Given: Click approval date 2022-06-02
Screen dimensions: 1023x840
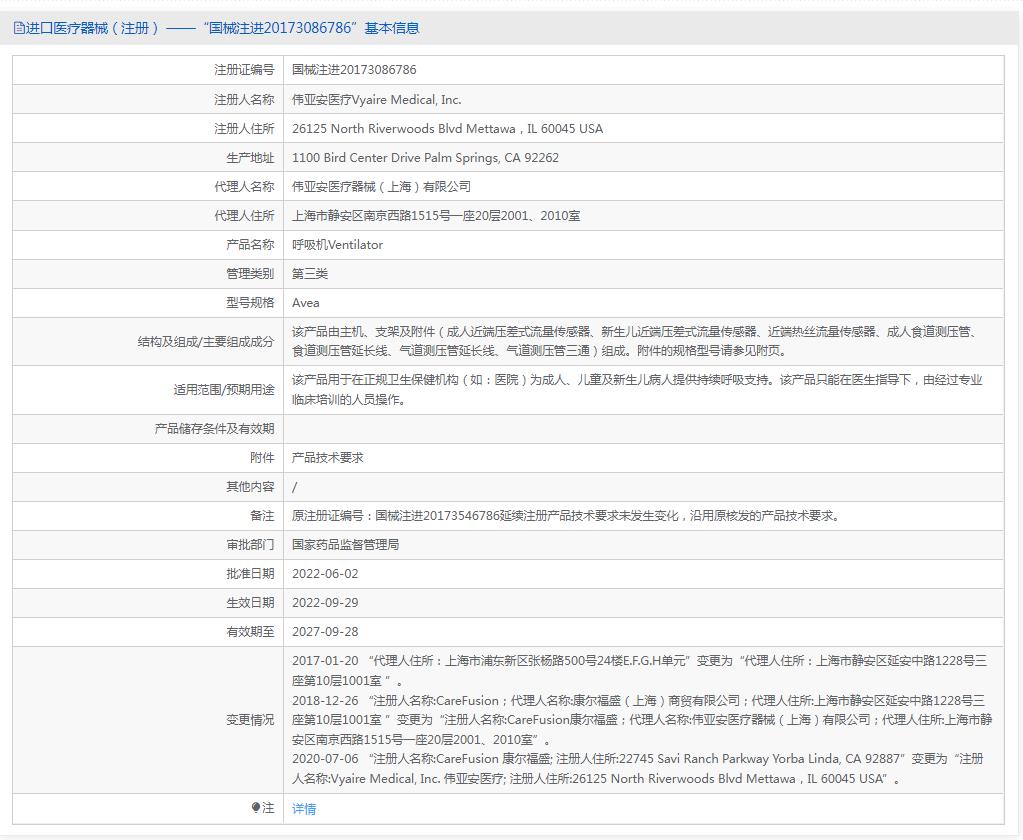Looking at the screenshot, I should click(x=325, y=574).
